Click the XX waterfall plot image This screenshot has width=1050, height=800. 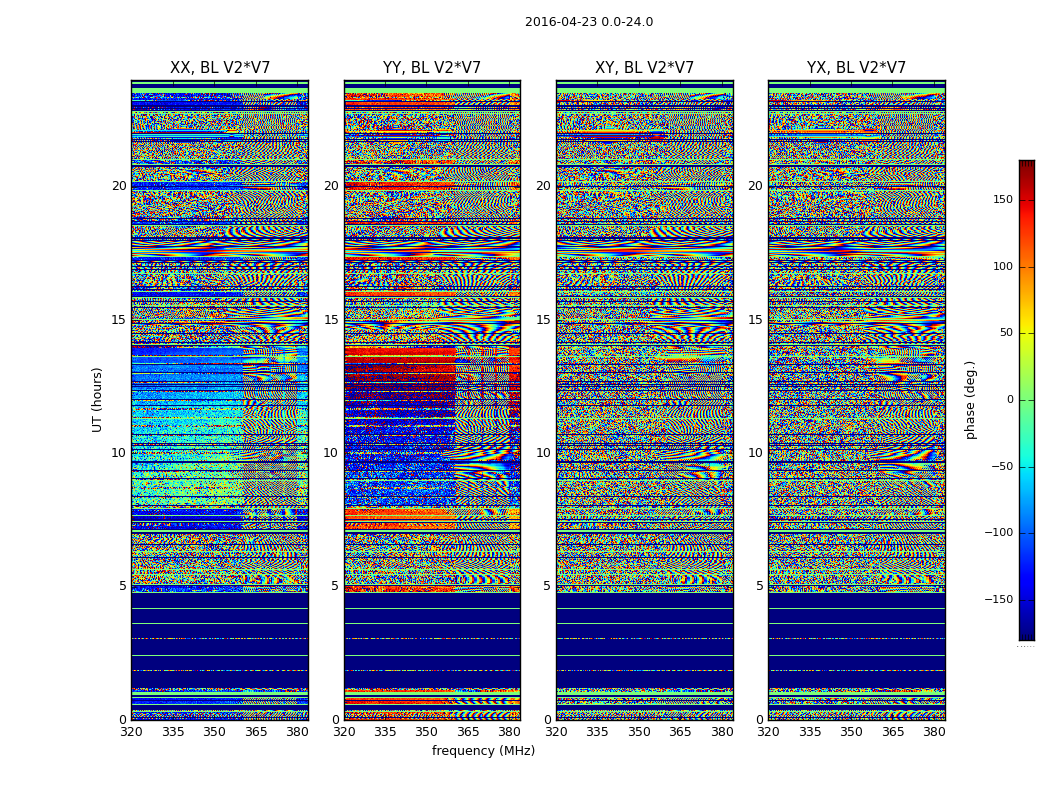click(220, 400)
